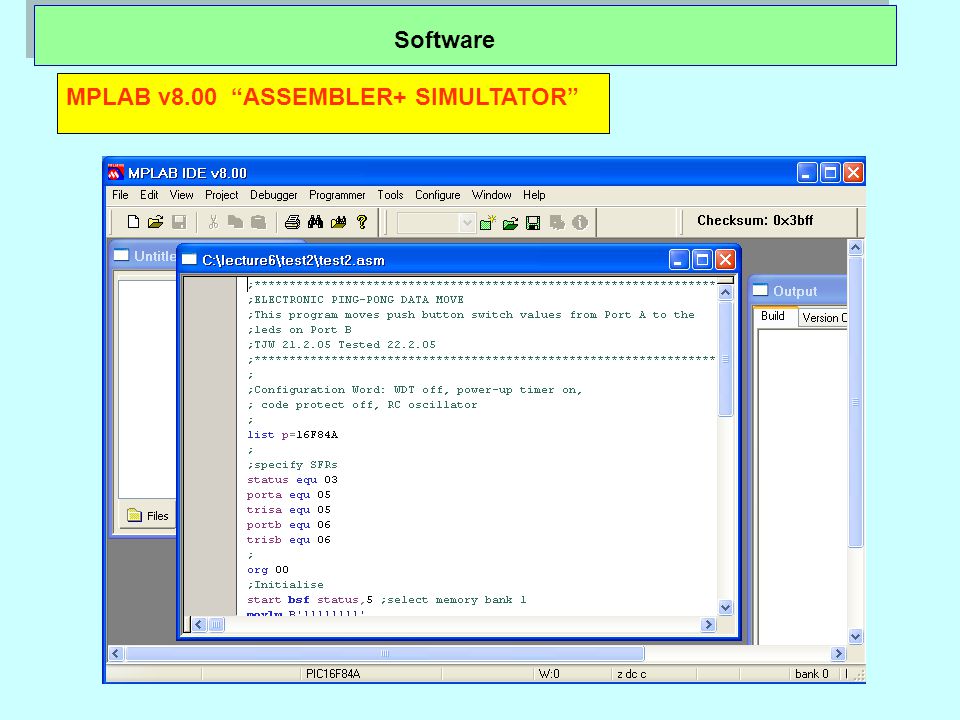960x720 pixels.
Task: Click the green Open Project folder icon
Action: pos(511,222)
